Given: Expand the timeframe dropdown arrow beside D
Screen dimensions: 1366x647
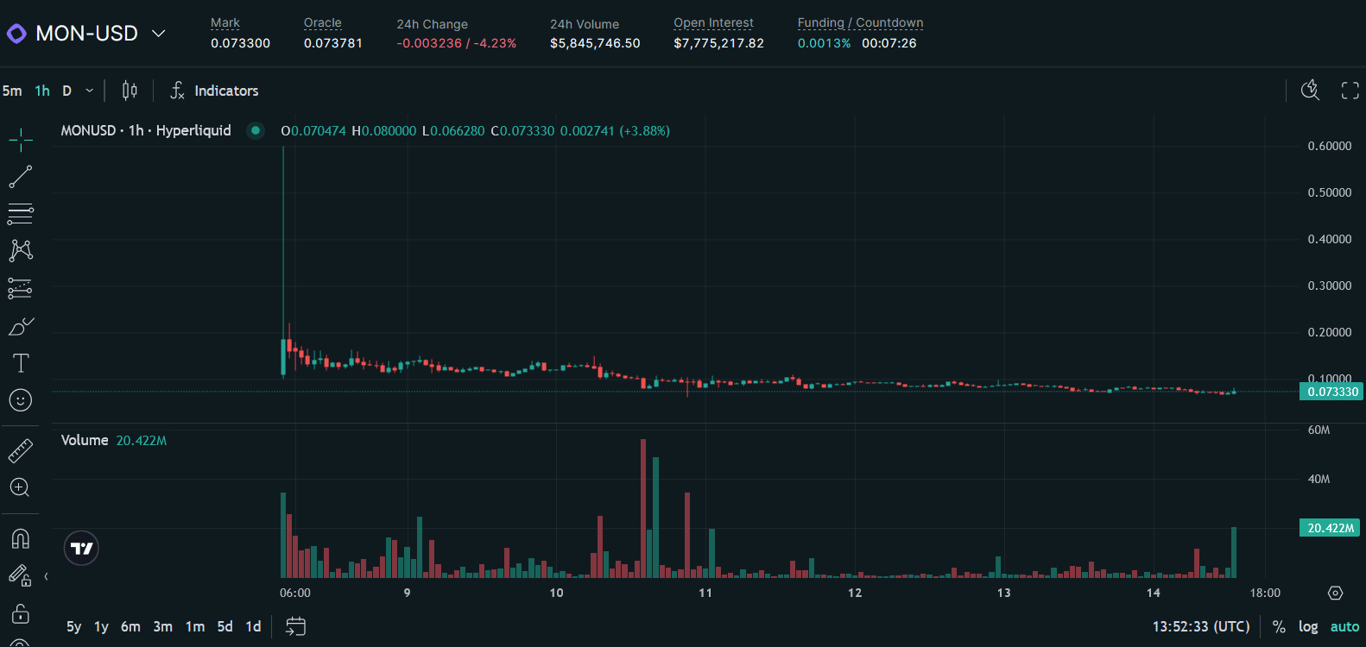Looking at the screenshot, I should click(x=89, y=90).
